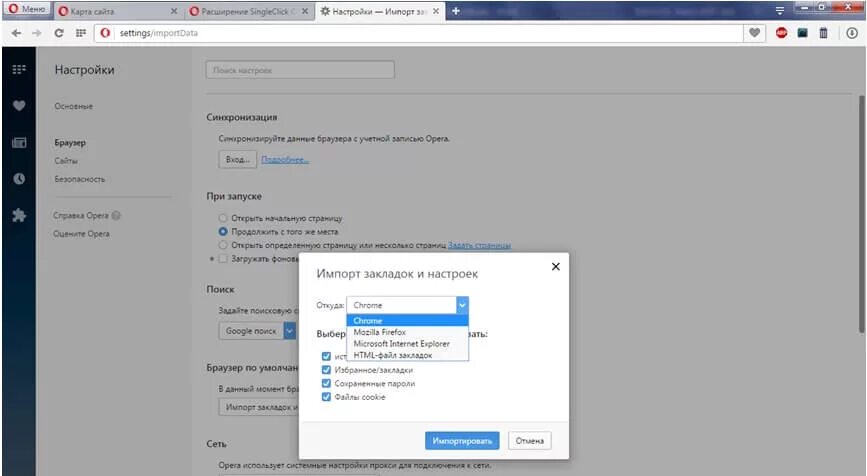
Task: Go back with the back arrow
Action: [17, 33]
